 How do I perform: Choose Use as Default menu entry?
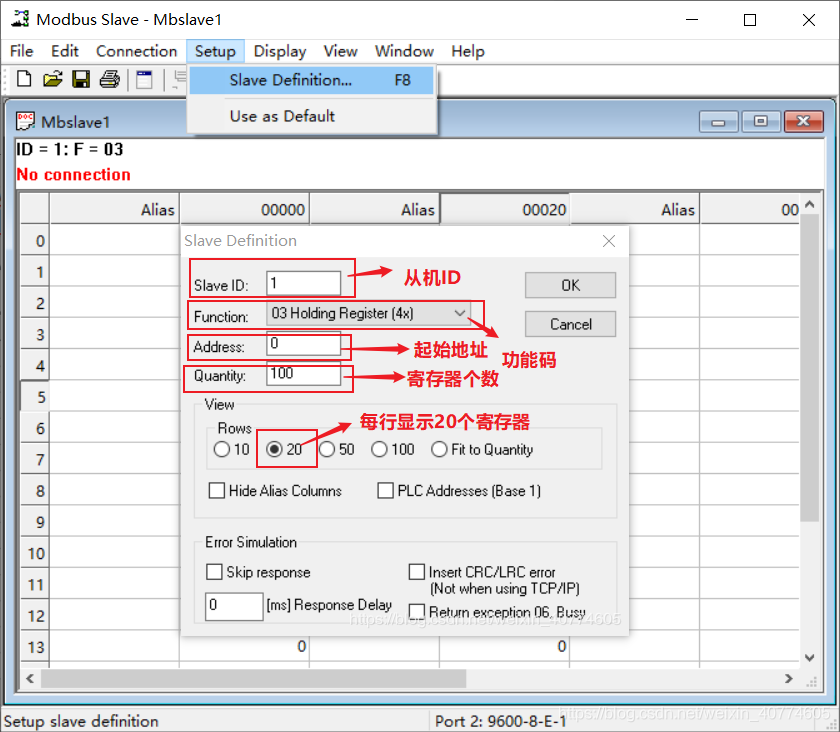coord(311,116)
